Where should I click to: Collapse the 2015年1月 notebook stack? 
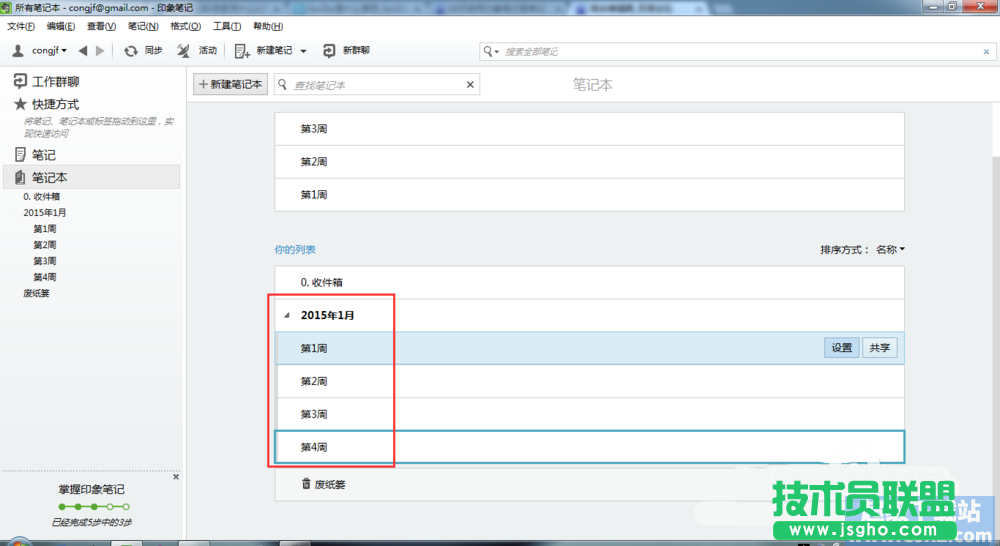(x=288, y=316)
